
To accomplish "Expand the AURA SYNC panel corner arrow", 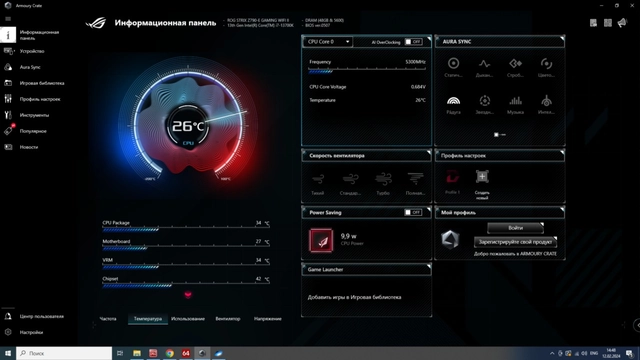I will [562, 39].
